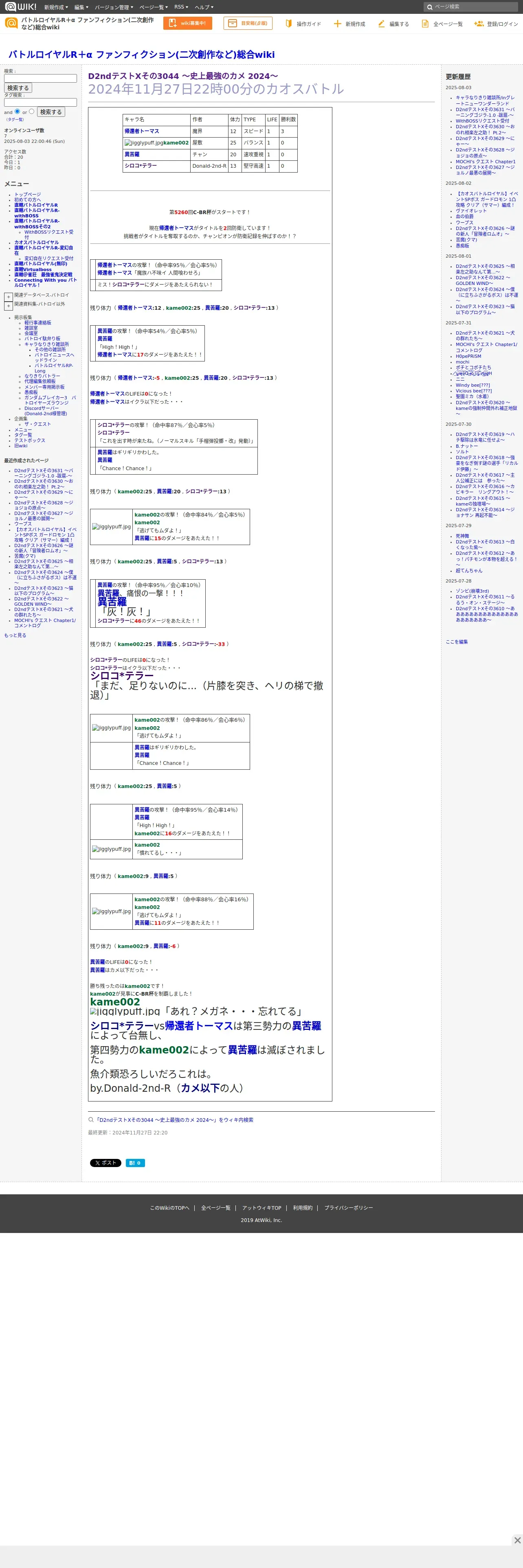The height and width of the screenshot is (1568, 523).
Task: Open the バージョン管理 dropdown menu
Action: tap(113, 7)
